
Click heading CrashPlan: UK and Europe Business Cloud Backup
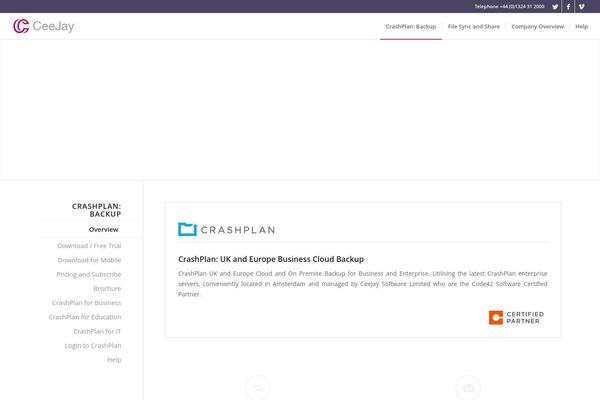pos(271,259)
